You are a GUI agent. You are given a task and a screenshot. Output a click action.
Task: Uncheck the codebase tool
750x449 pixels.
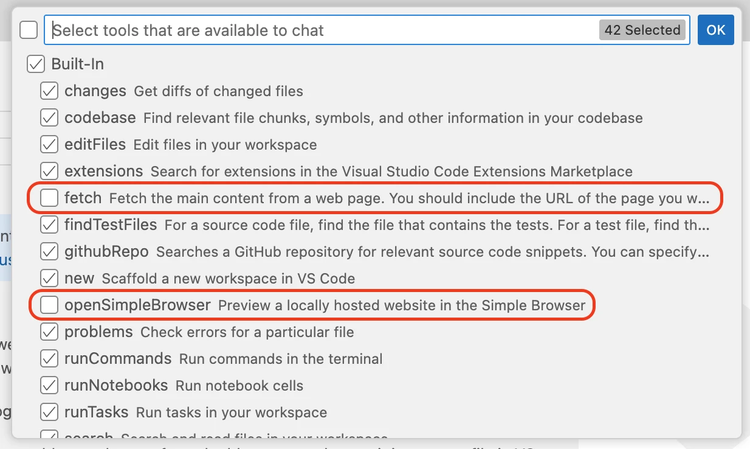(x=49, y=118)
